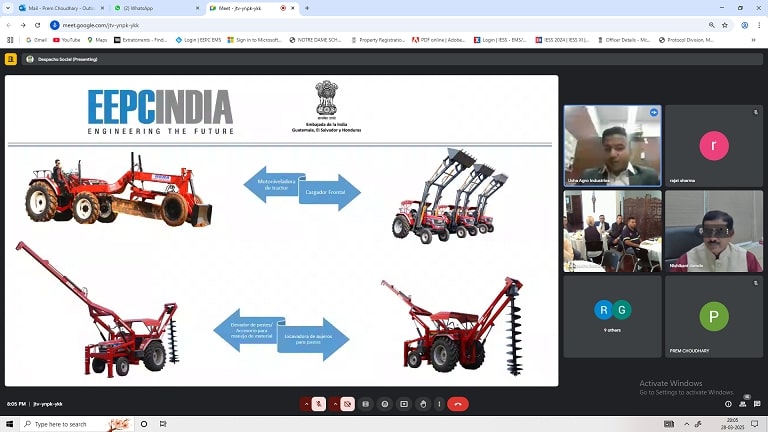This screenshot has width=768, height=432.
Task: Raise hand in the meeting
Action: [423, 404]
